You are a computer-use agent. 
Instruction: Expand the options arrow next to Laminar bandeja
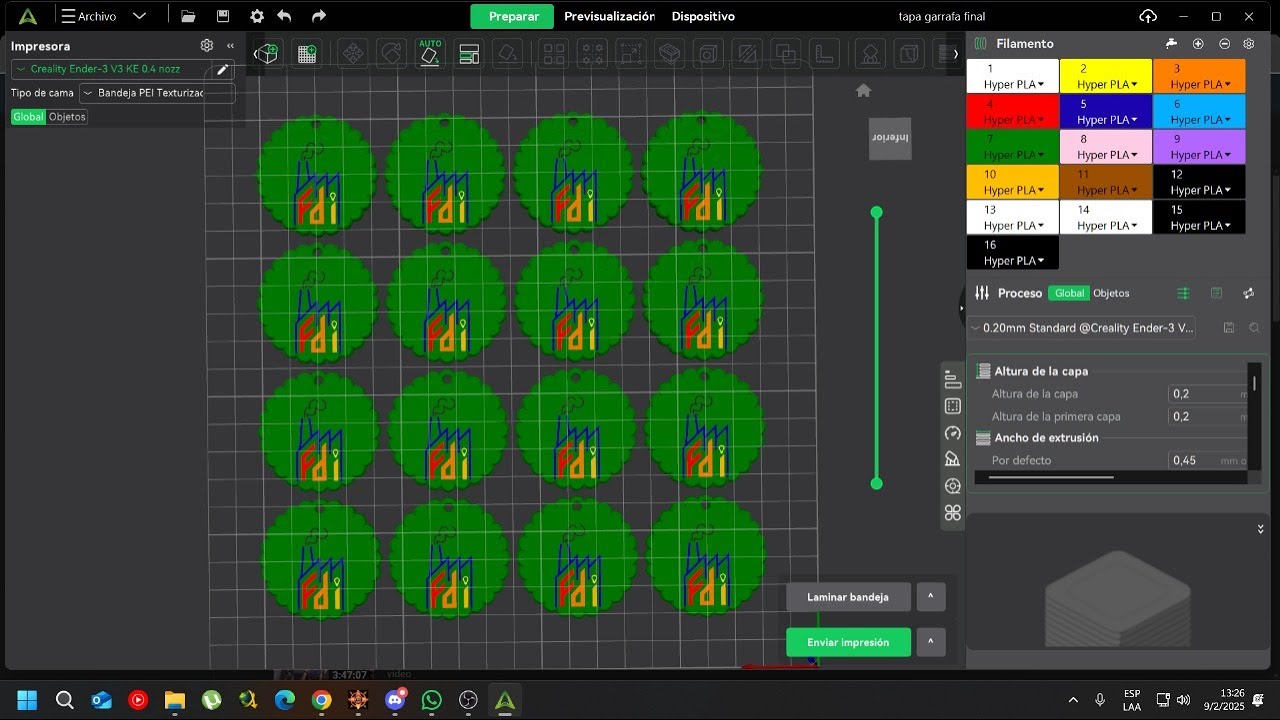[x=930, y=597]
